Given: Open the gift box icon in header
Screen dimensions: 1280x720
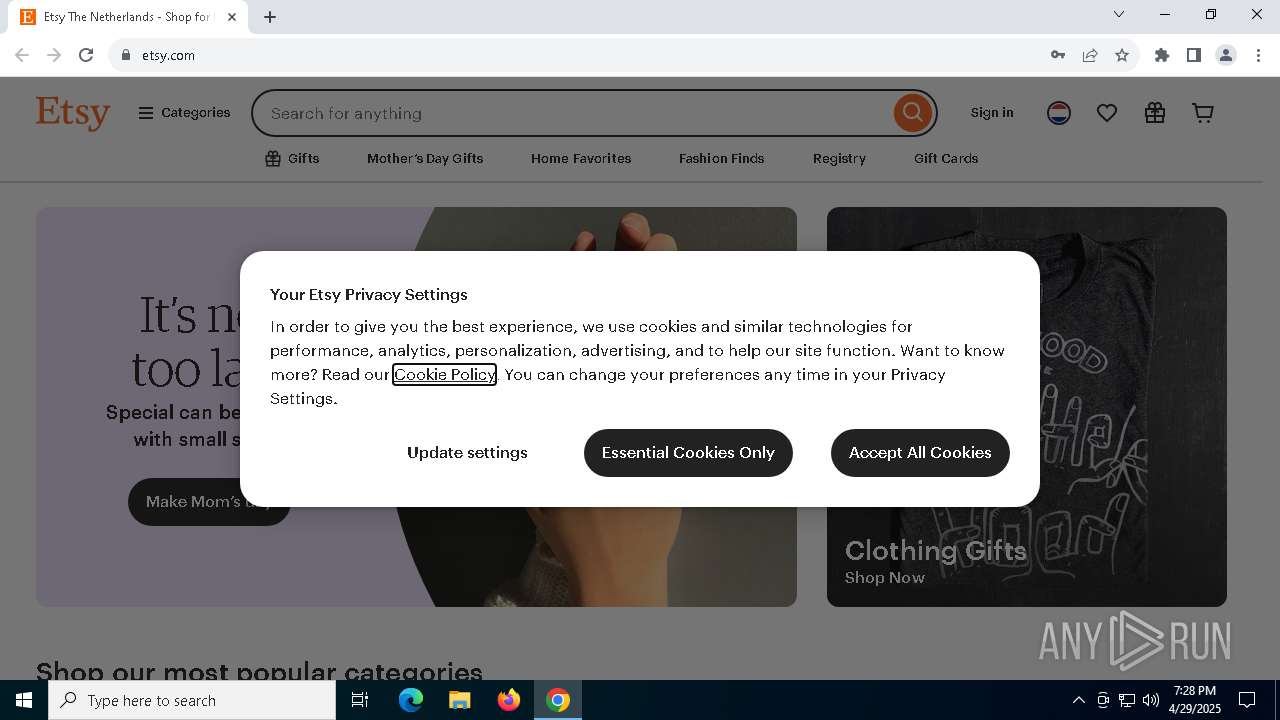Looking at the screenshot, I should 1155,113.
